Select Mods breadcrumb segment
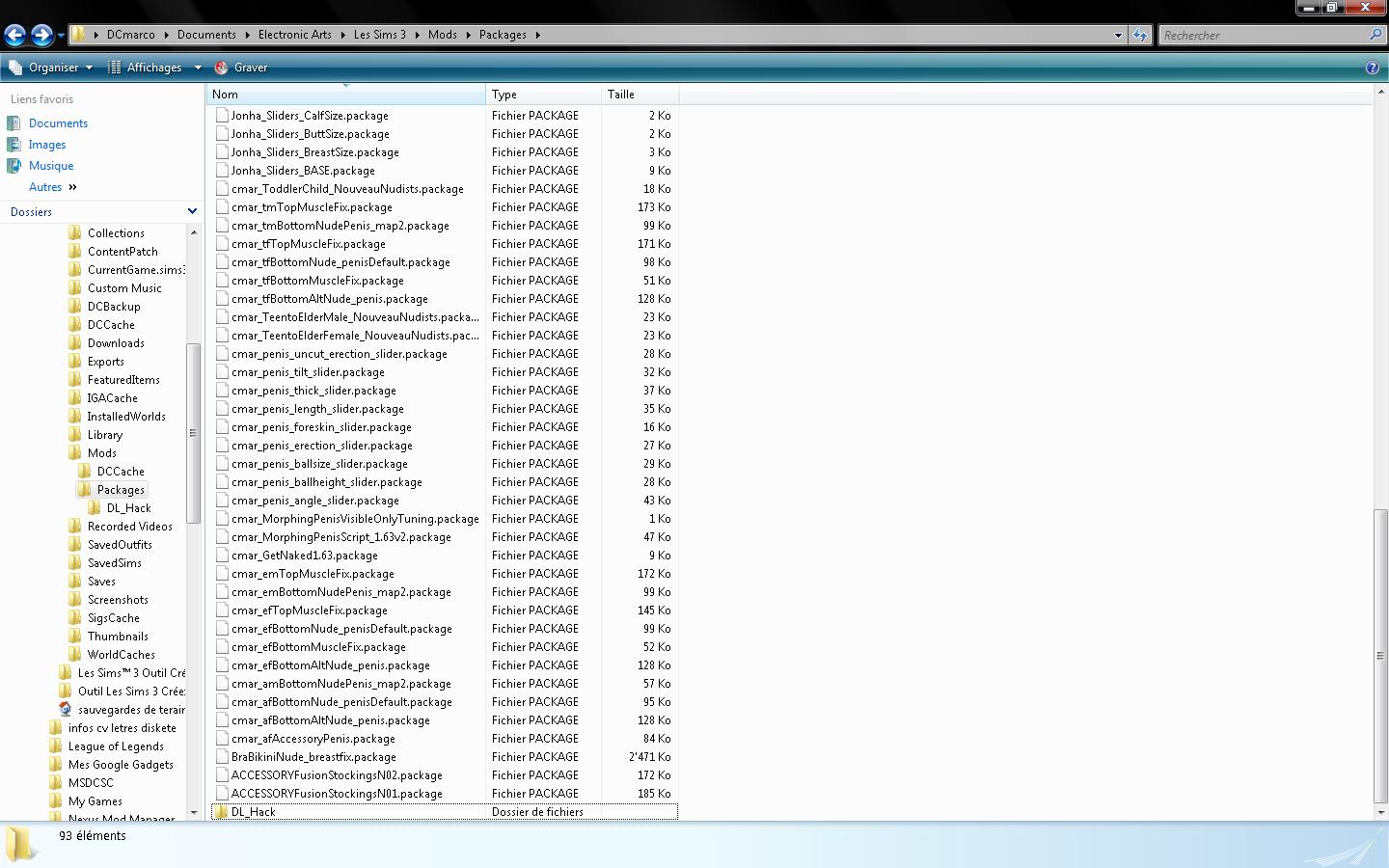This screenshot has height=868, width=1389. [443, 35]
